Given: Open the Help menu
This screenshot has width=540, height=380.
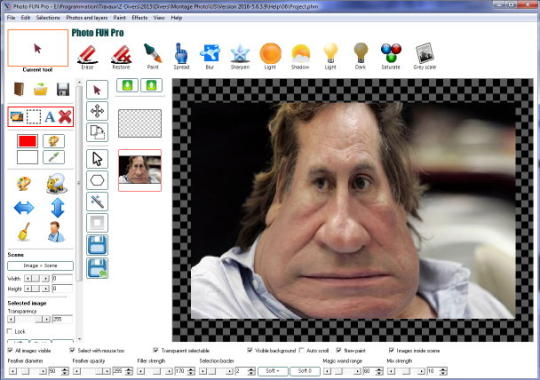Looking at the screenshot, I should pos(176,18).
